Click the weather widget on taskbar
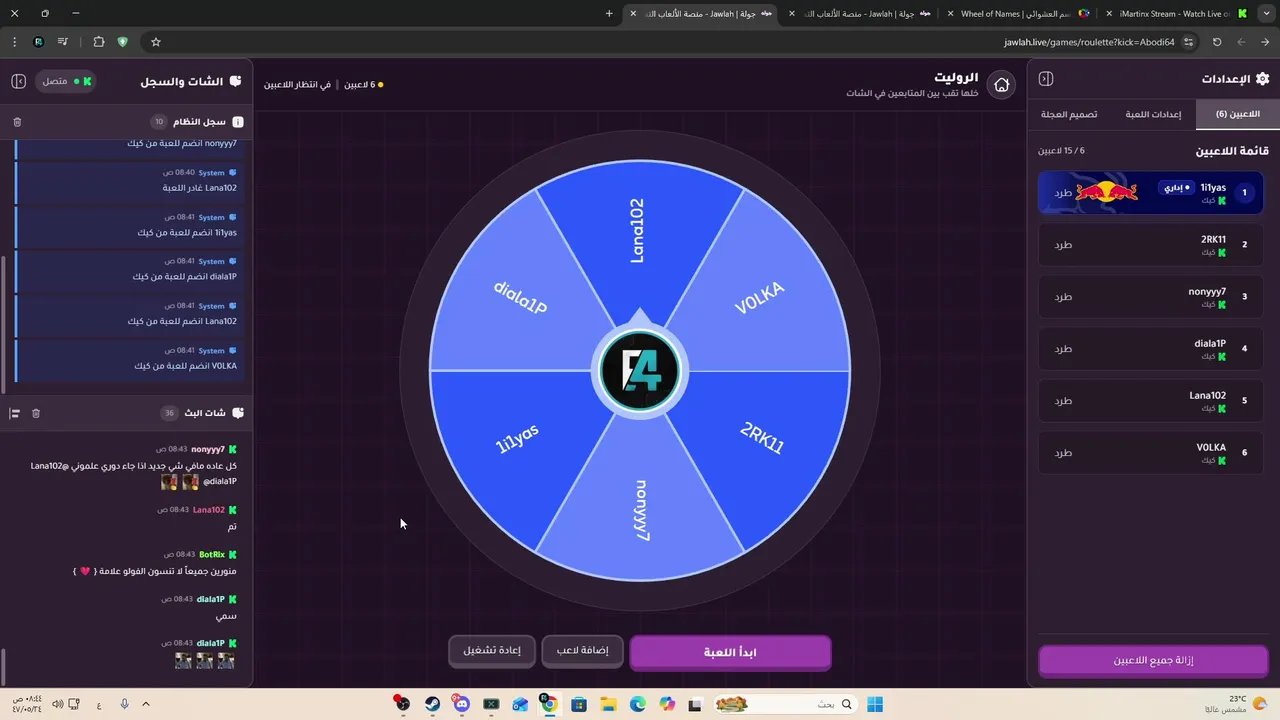 pos(1236,704)
